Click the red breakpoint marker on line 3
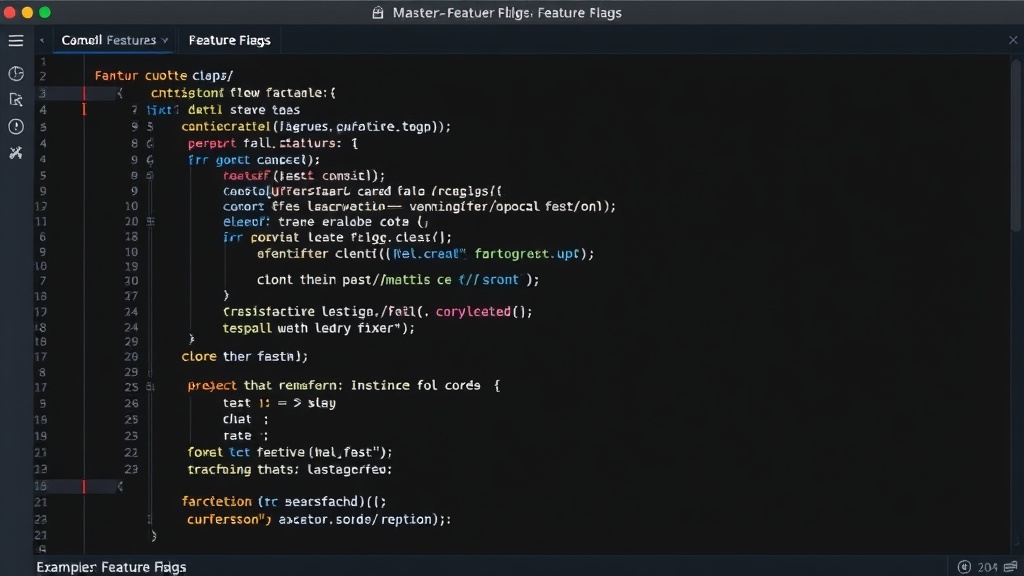This screenshot has width=1024, height=576. (84, 93)
